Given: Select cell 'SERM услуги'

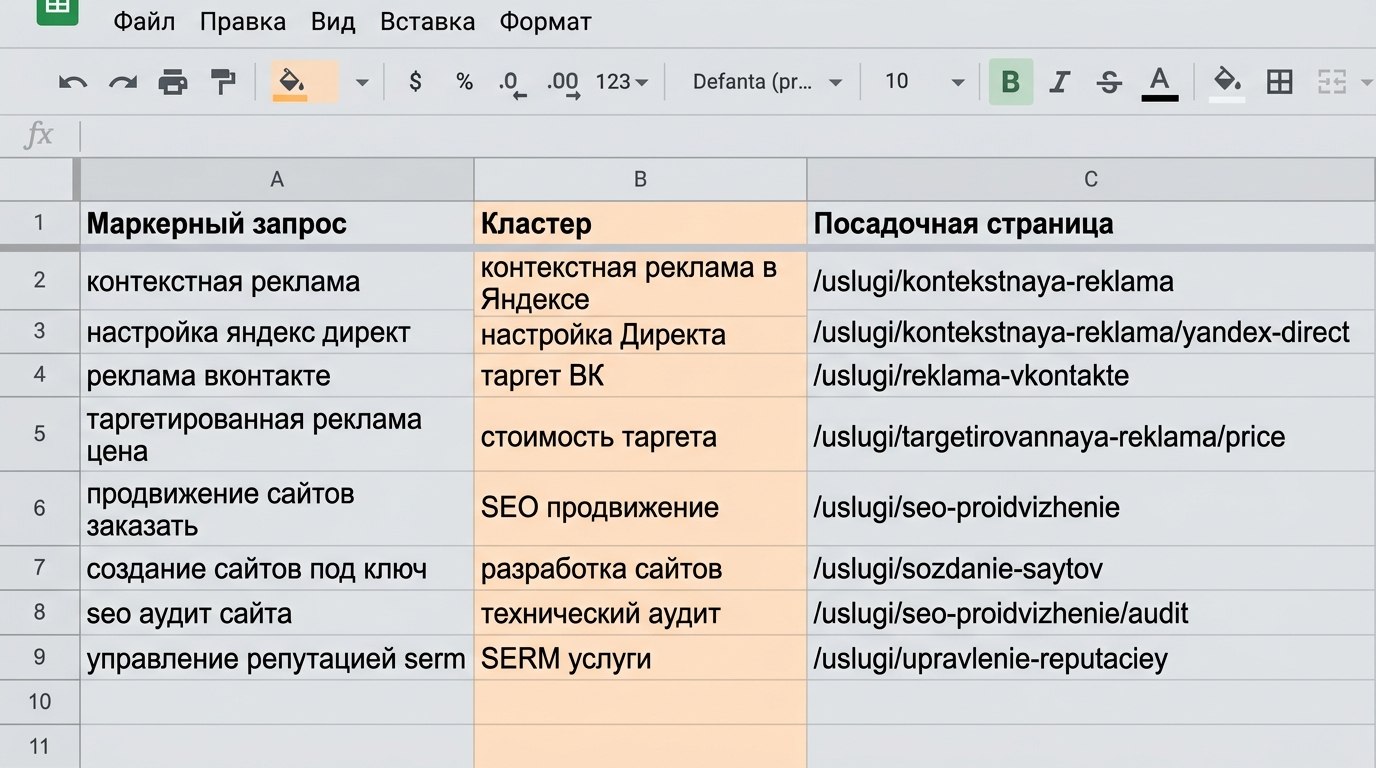Looking at the screenshot, I should [x=640, y=658].
